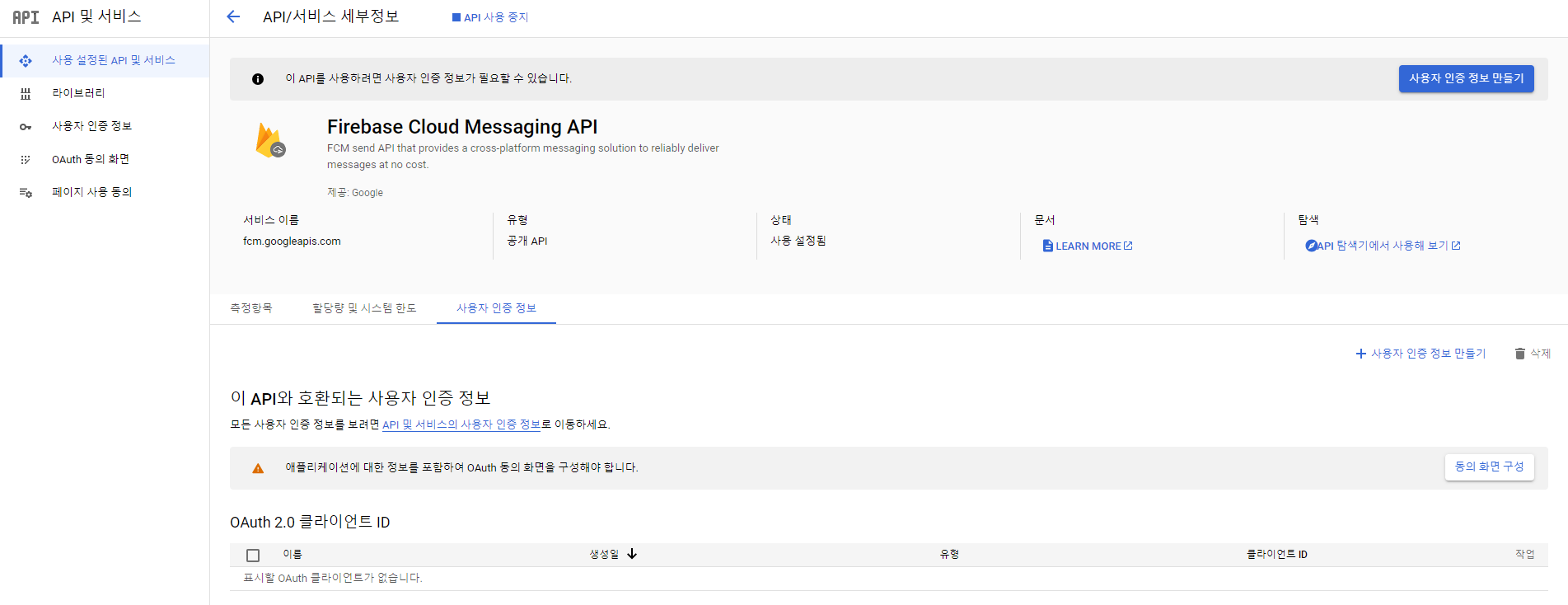Click the + 사용자 인증 정보 만들기 text link

pos(1421,354)
